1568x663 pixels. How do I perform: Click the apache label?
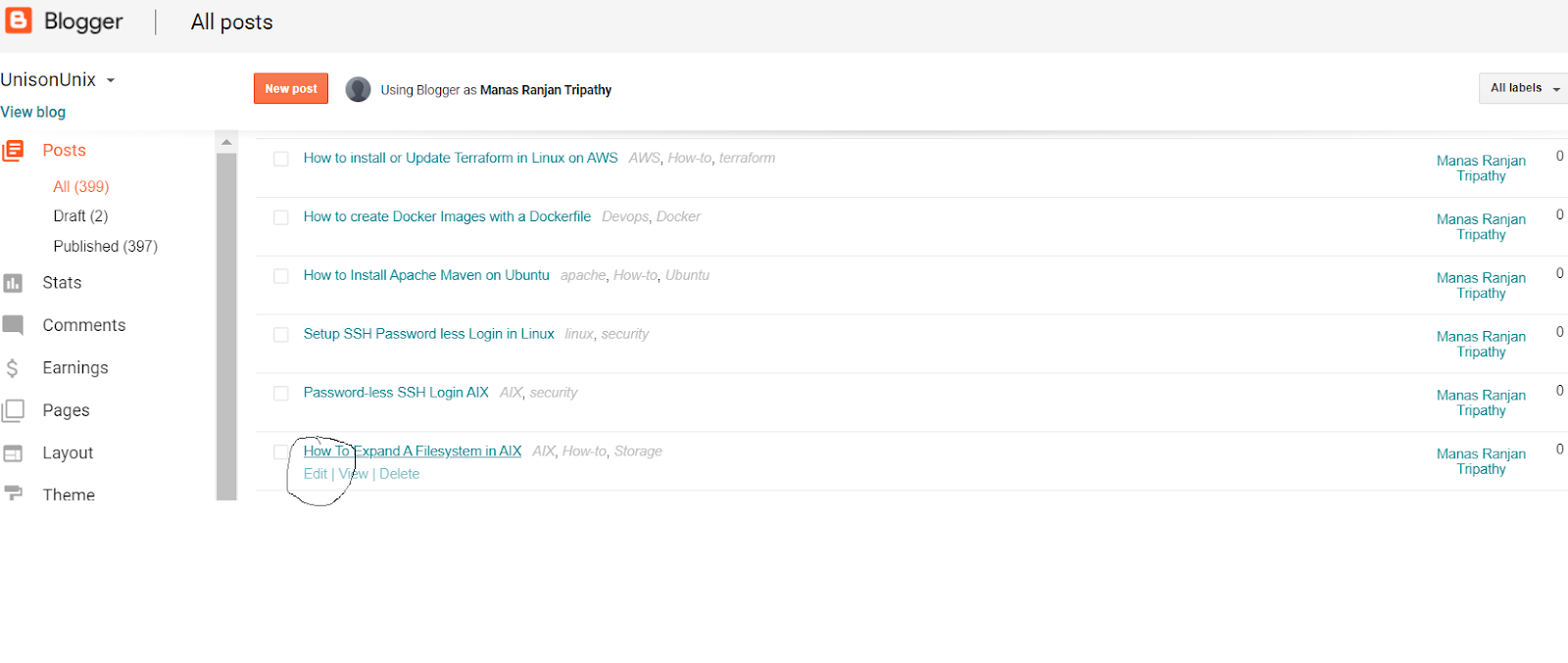(583, 275)
